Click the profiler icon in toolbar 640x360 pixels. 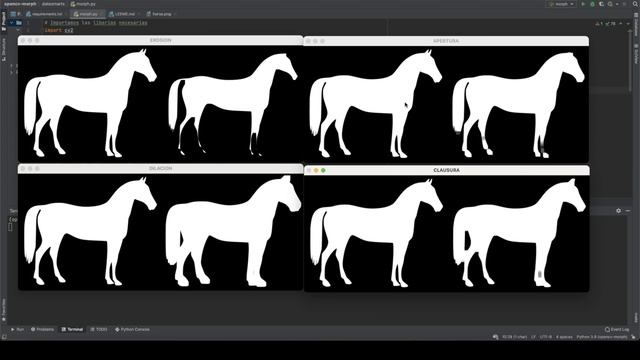click(610, 4)
